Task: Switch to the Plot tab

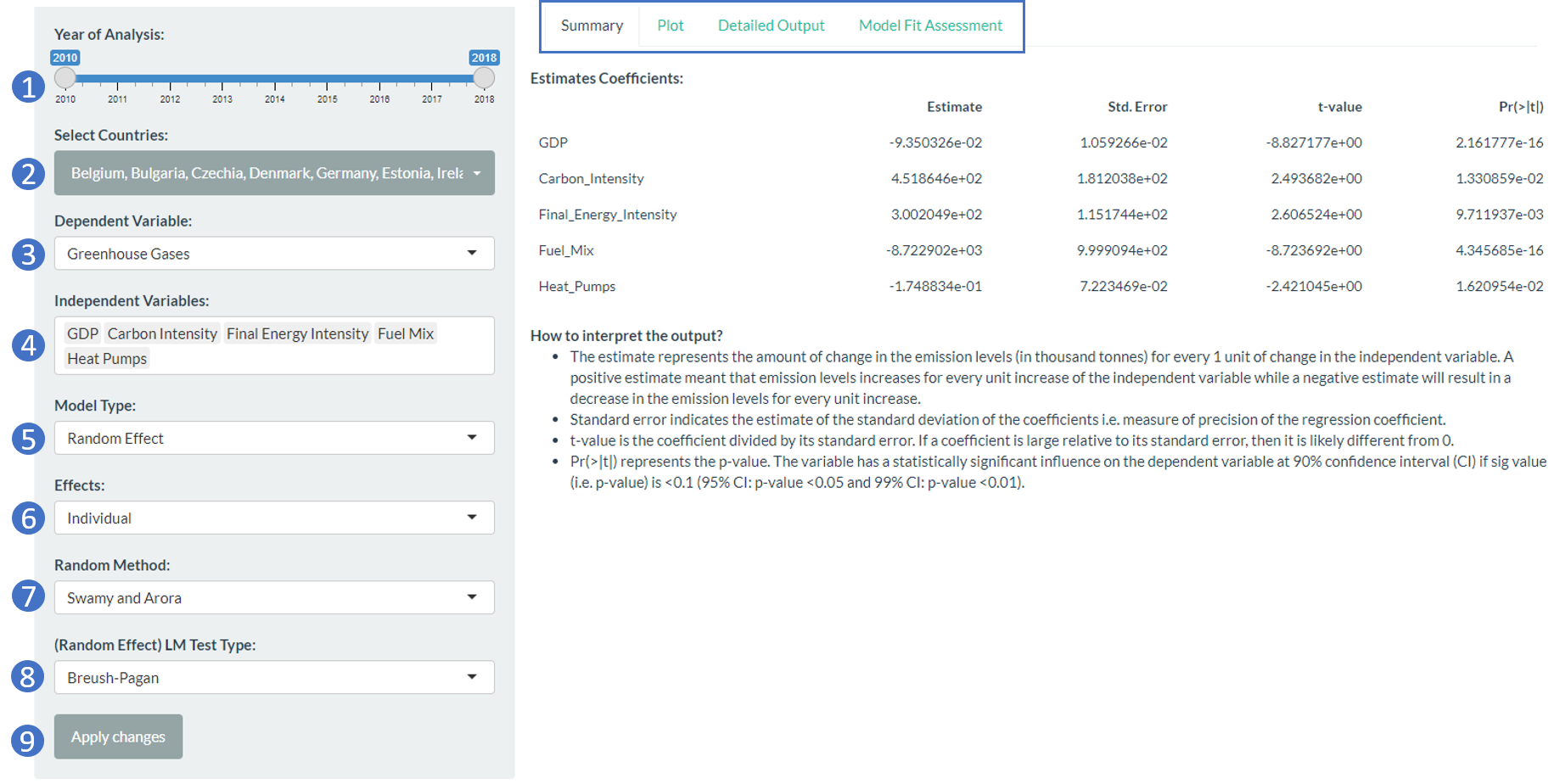Action: click(x=670, y=25)
